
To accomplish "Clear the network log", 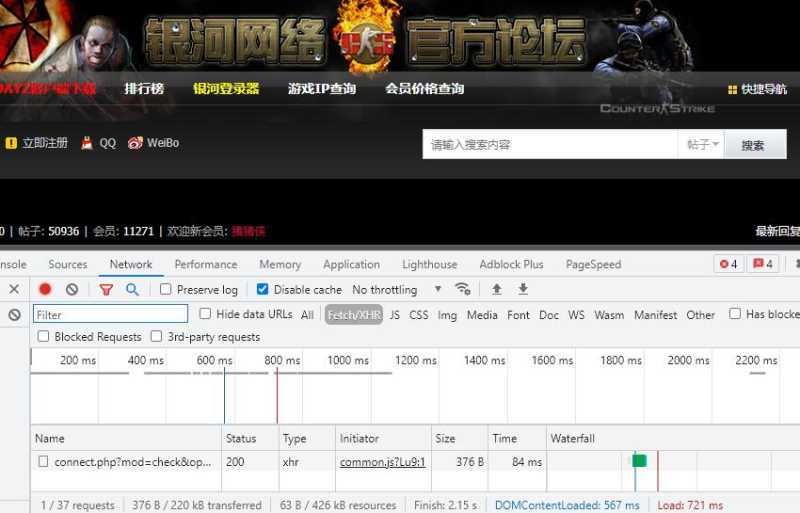I will pos(72,289).
